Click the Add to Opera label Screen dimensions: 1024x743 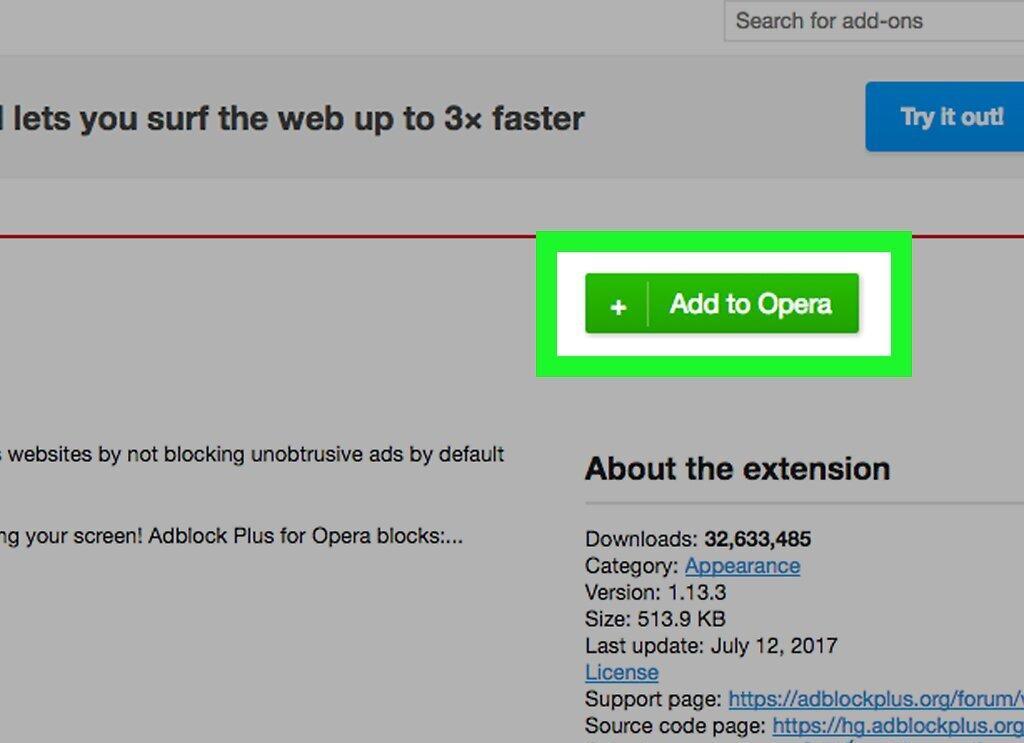pos(750,304)
